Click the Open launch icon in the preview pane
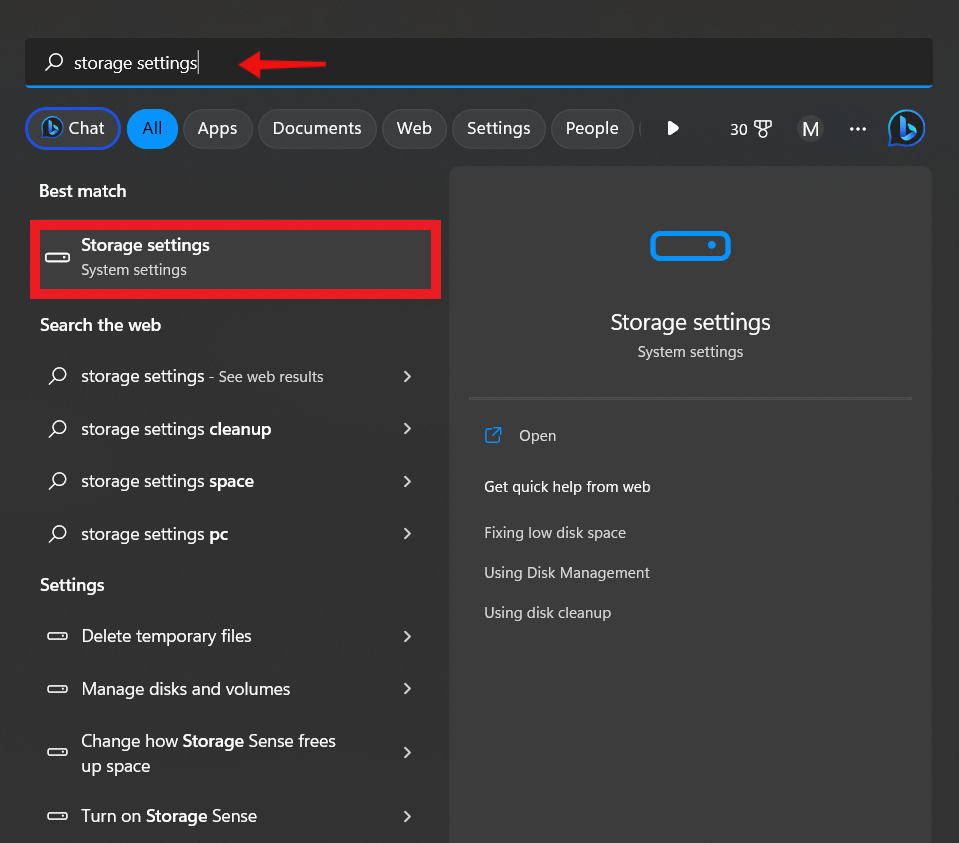 pyautogui.click(x=493, y=435)
